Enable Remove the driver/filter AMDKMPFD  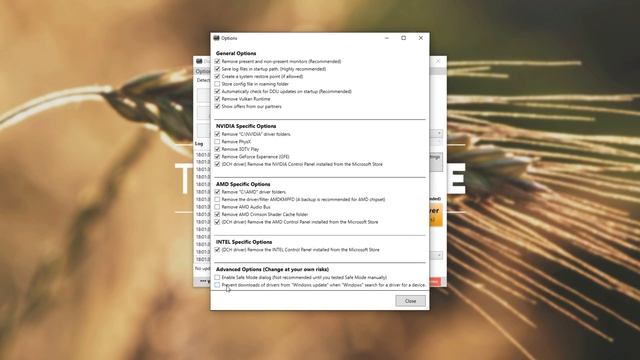217,199
